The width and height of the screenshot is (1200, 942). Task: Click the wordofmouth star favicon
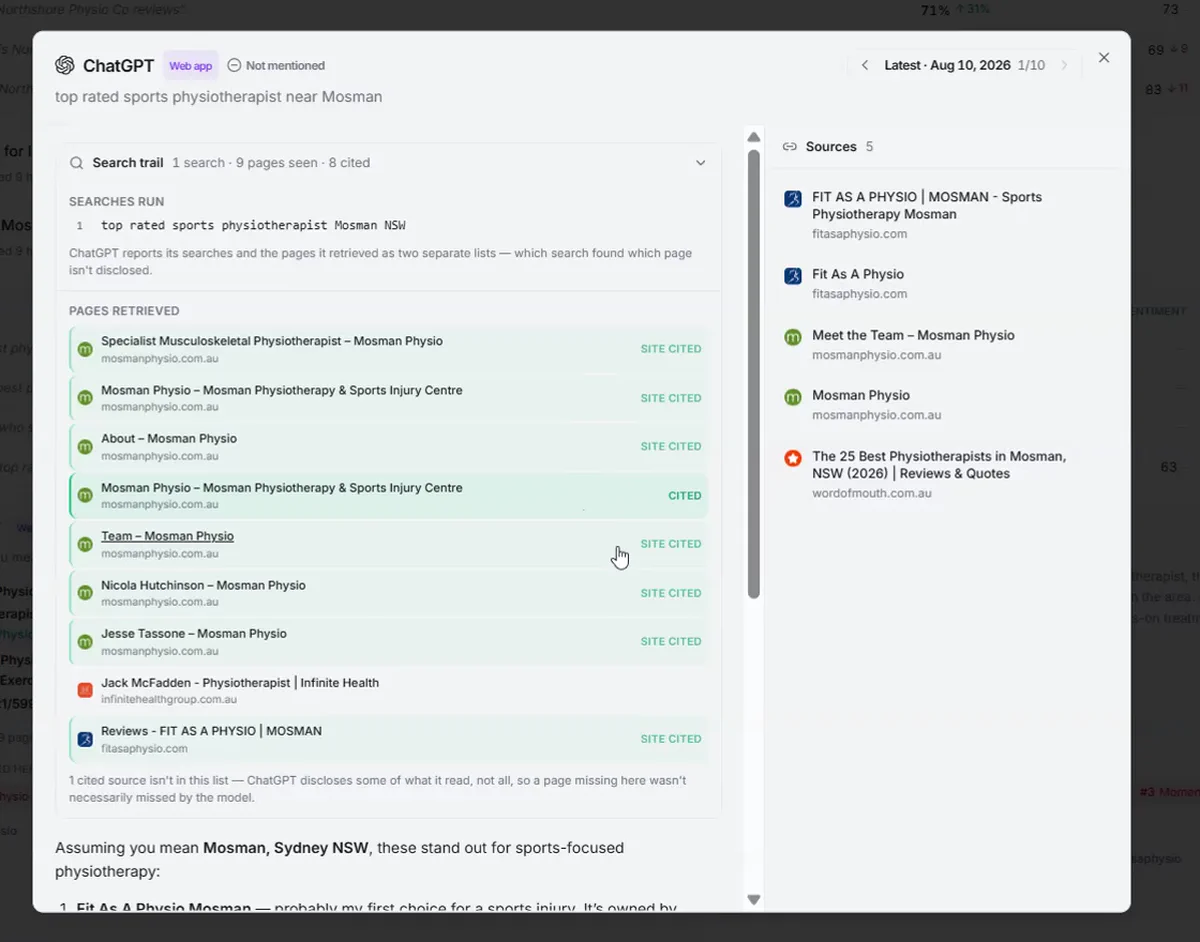click(793, 458)
